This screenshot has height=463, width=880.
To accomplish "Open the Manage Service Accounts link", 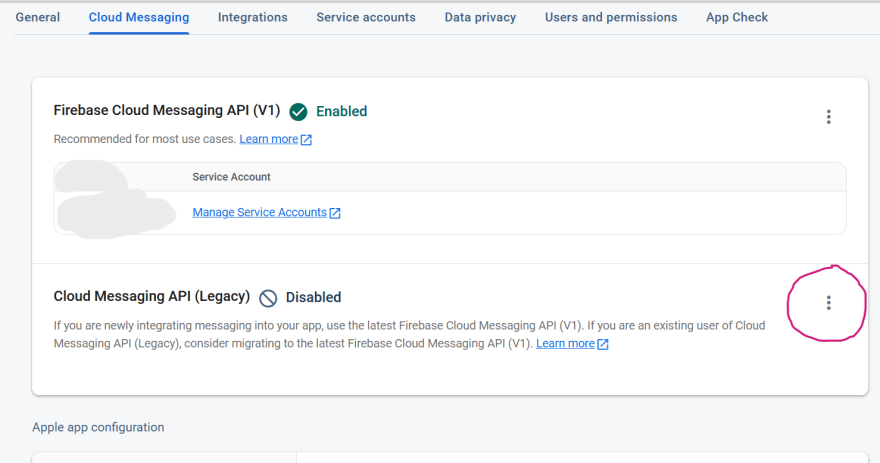I will 260,213.
